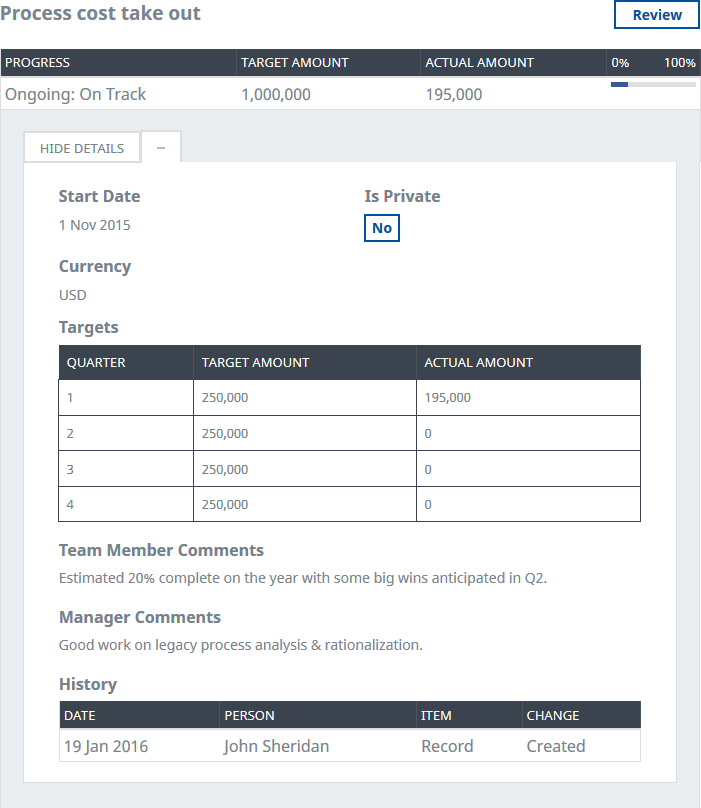The width and height of the screenshot is (701, 808).
Task: Click Quarter 3 target amount cell
Action: pyautogui.click(x=225, y=469)
